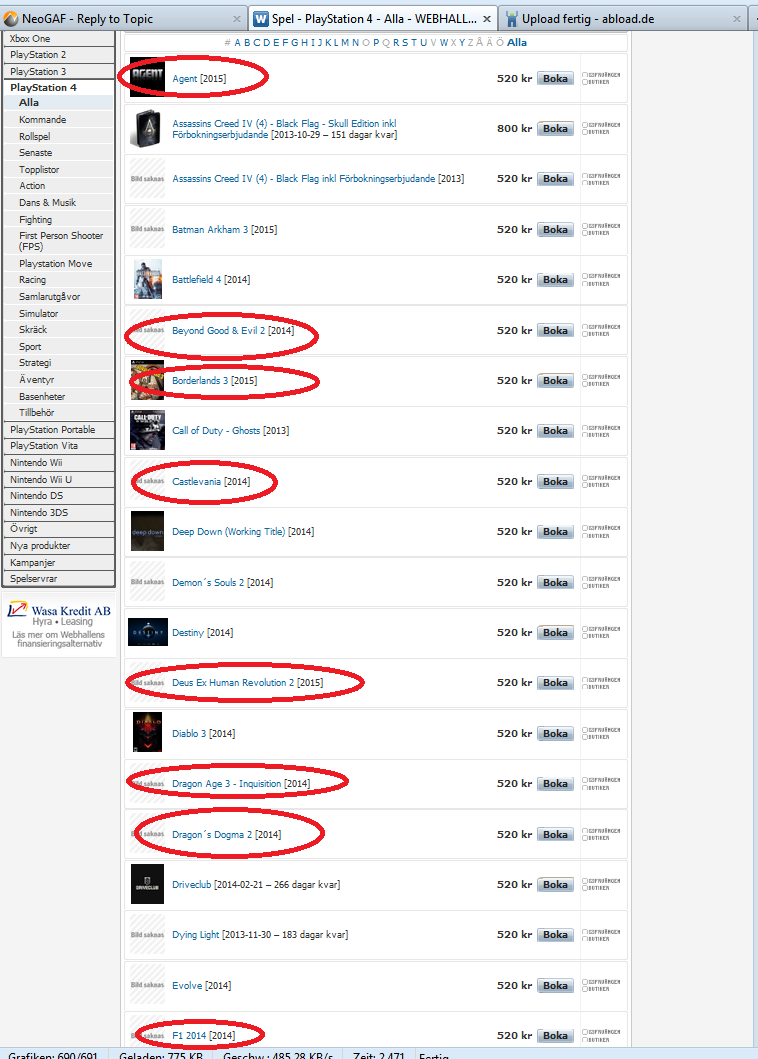Open the Dragon Age 3 - Inquisition link
758x1059 pixels.
(x=226, y=783)
